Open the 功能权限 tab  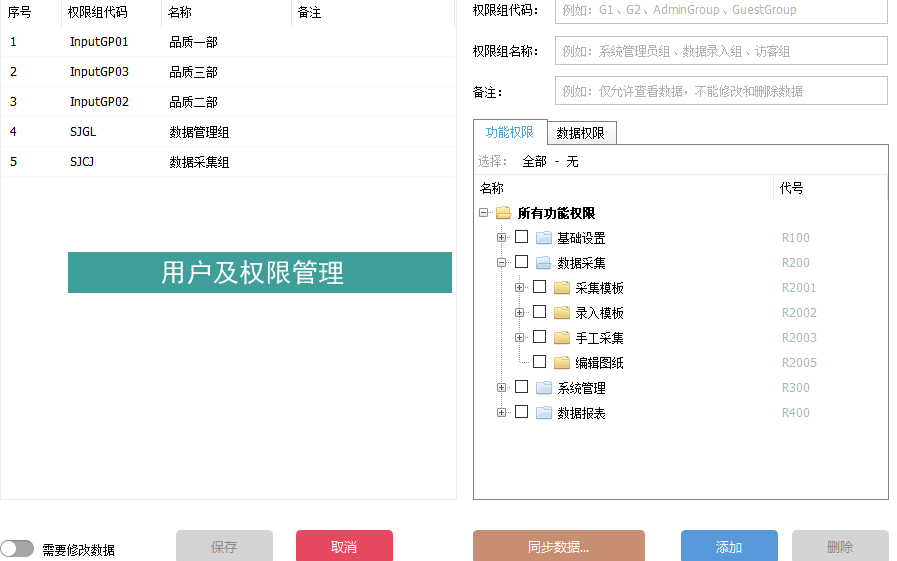pos(510,132)
